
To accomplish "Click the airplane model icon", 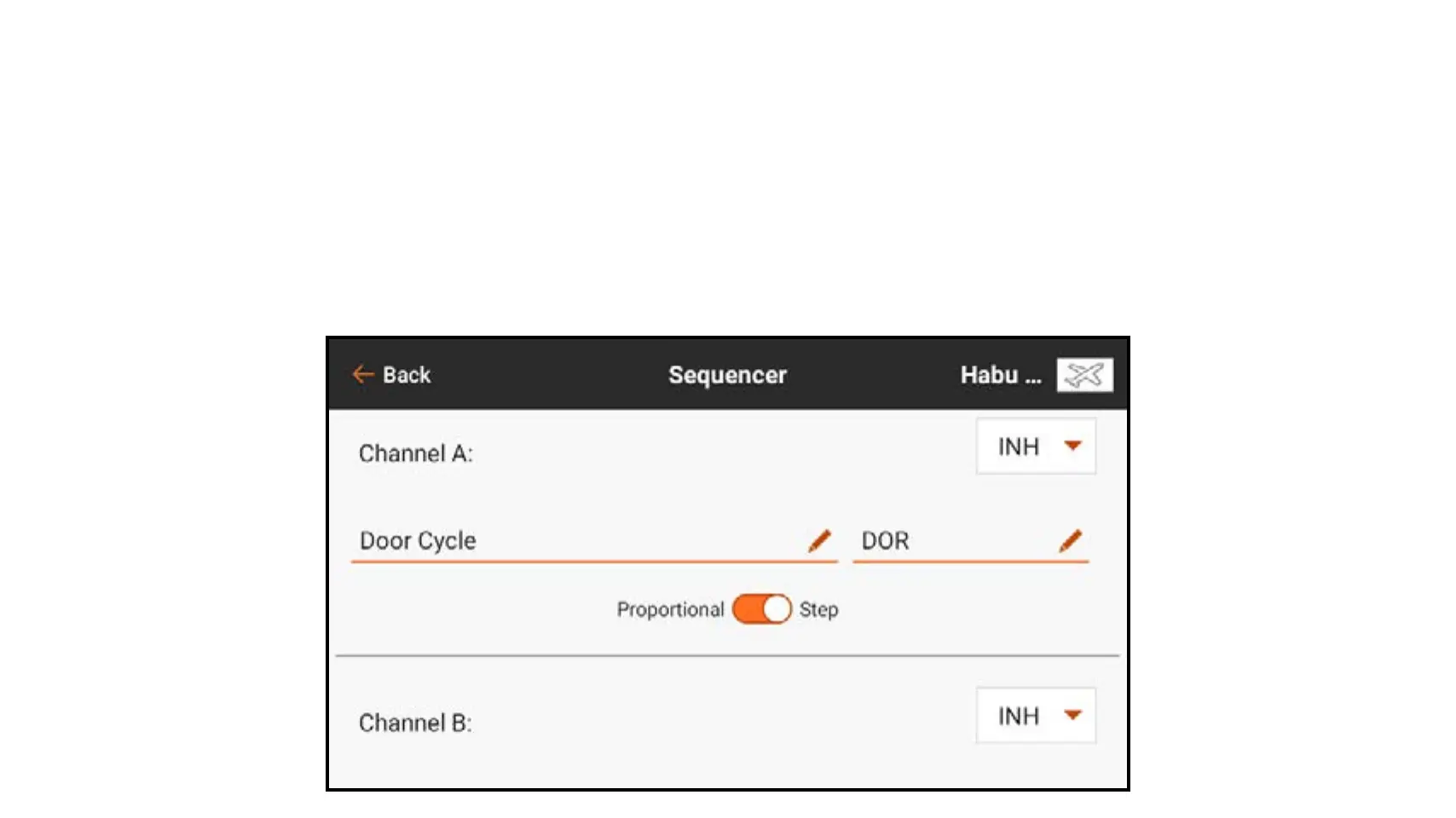I will [x=1084, y=375].
